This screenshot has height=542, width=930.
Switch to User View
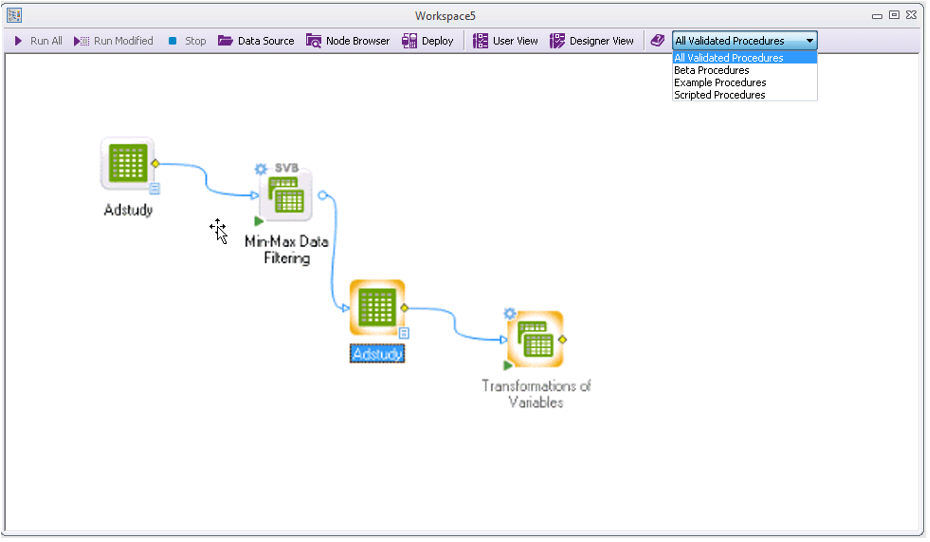click(505, 41)
